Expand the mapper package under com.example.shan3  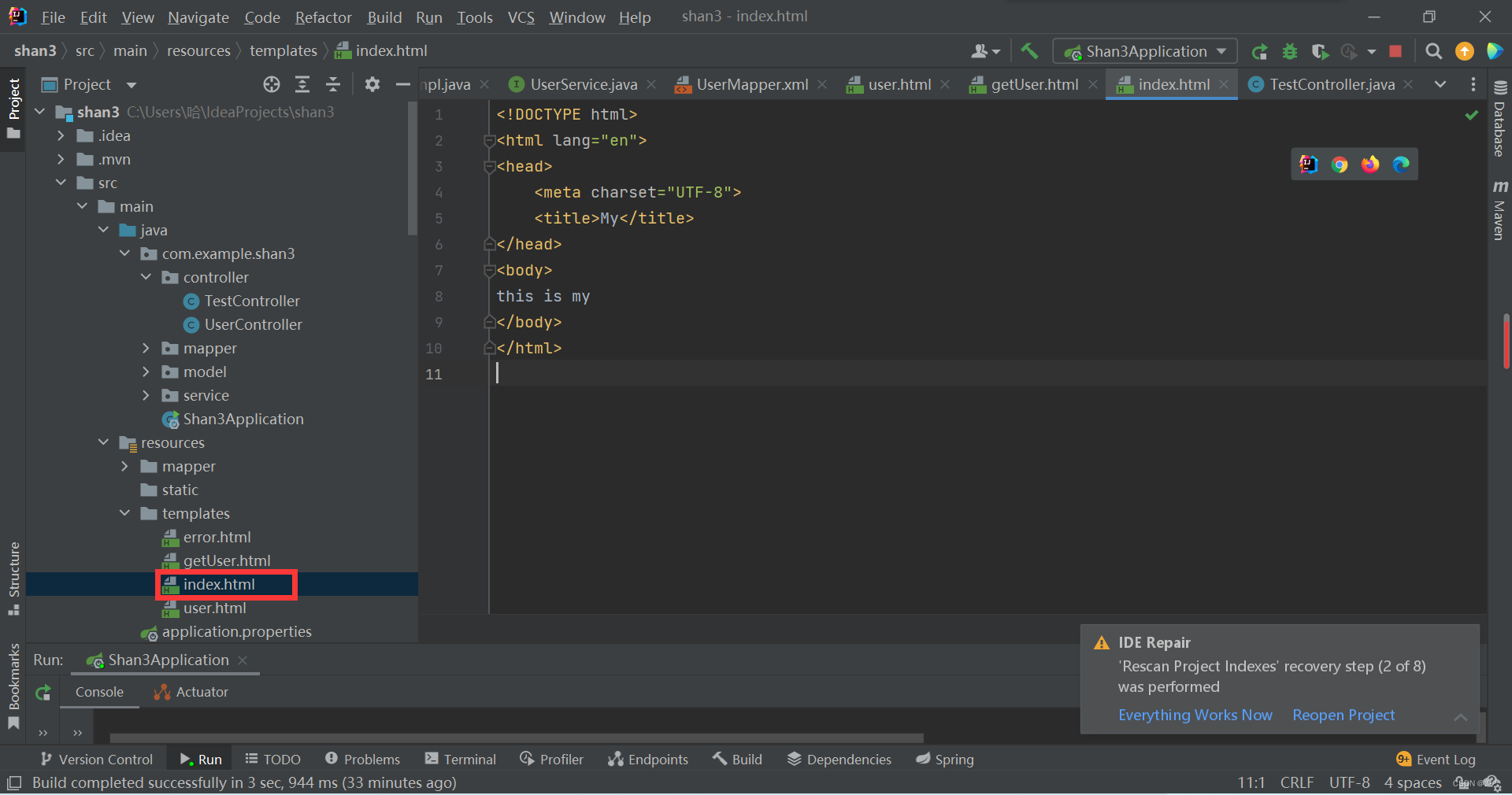(146, 348)
